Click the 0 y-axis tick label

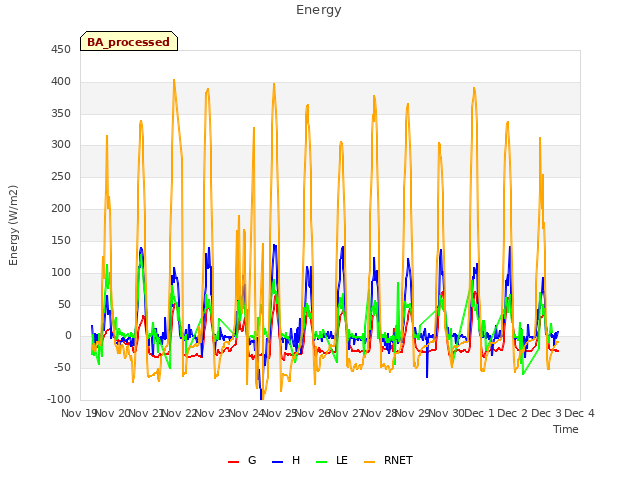(68, 336)
